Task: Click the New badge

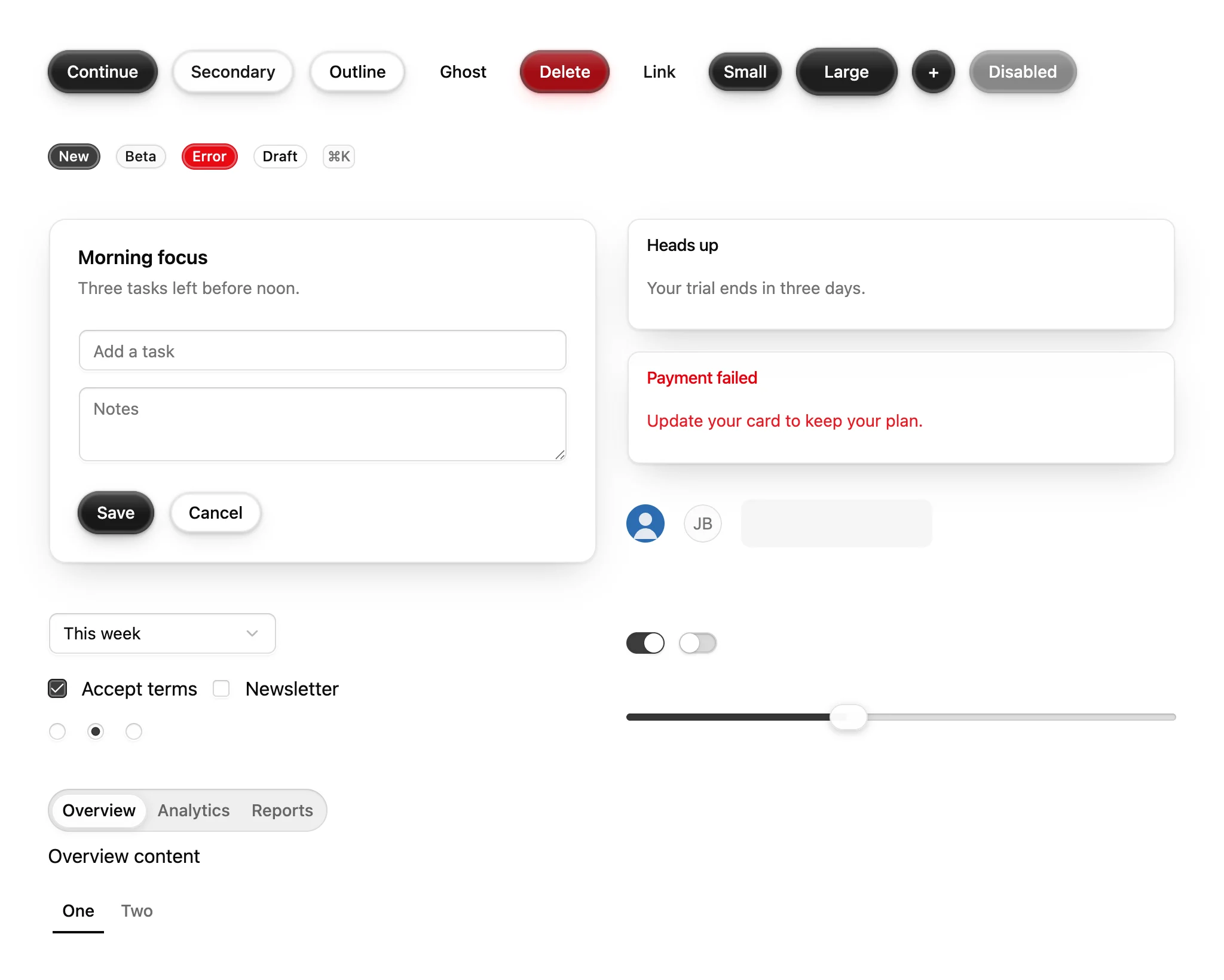Action: 74,157
